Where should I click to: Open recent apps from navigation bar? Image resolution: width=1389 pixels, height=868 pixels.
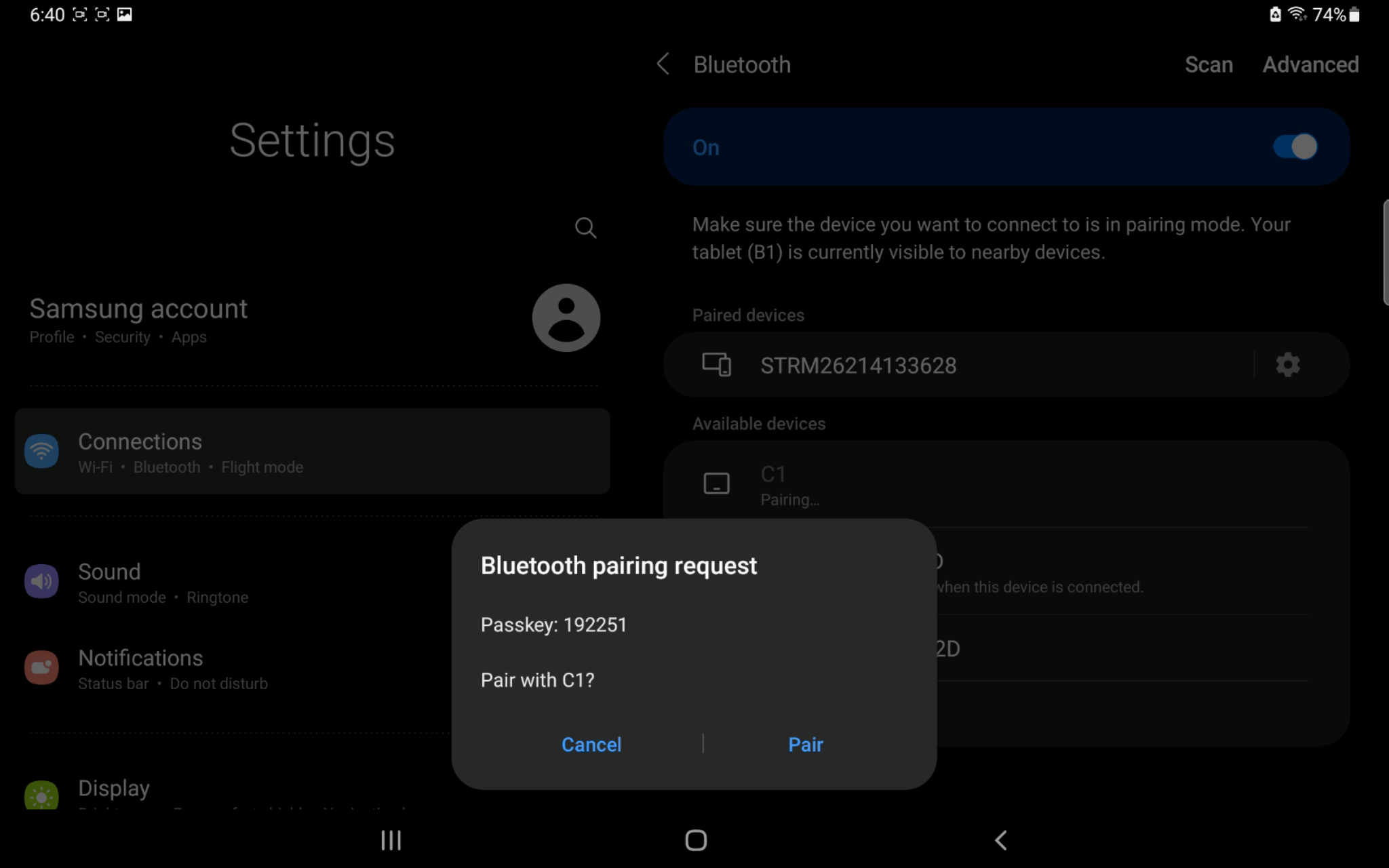(x=391, y=840)
